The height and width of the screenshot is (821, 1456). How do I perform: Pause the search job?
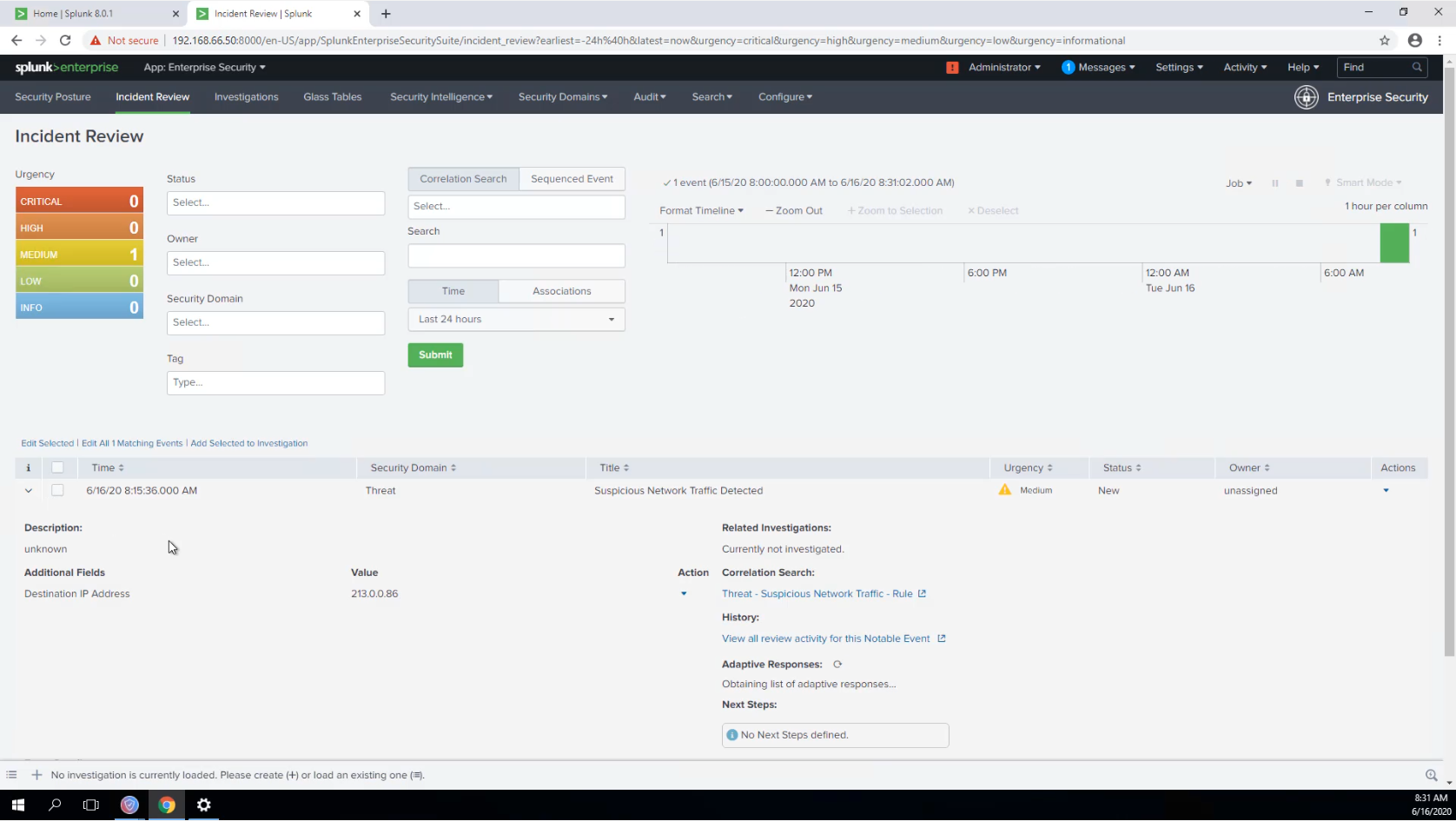(x=1275, y=183)
